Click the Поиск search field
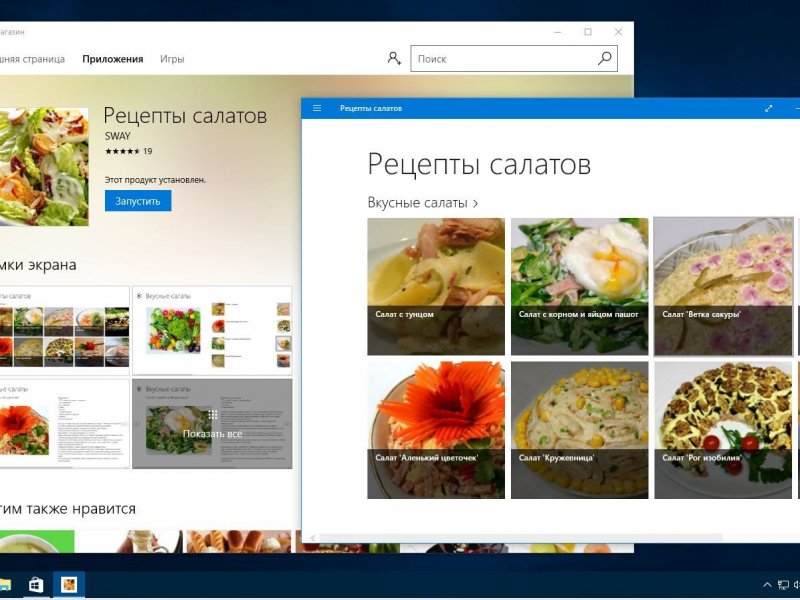The image size is (800, 600). click(x=514, y=59)
